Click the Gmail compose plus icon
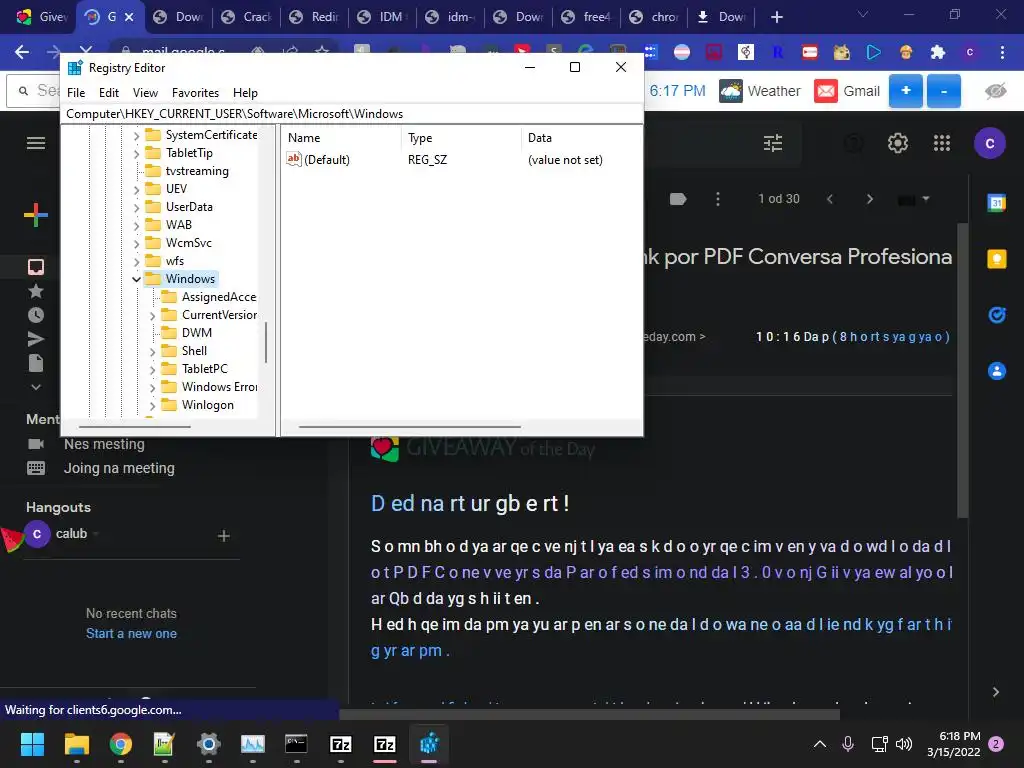 tap(36, 215)
